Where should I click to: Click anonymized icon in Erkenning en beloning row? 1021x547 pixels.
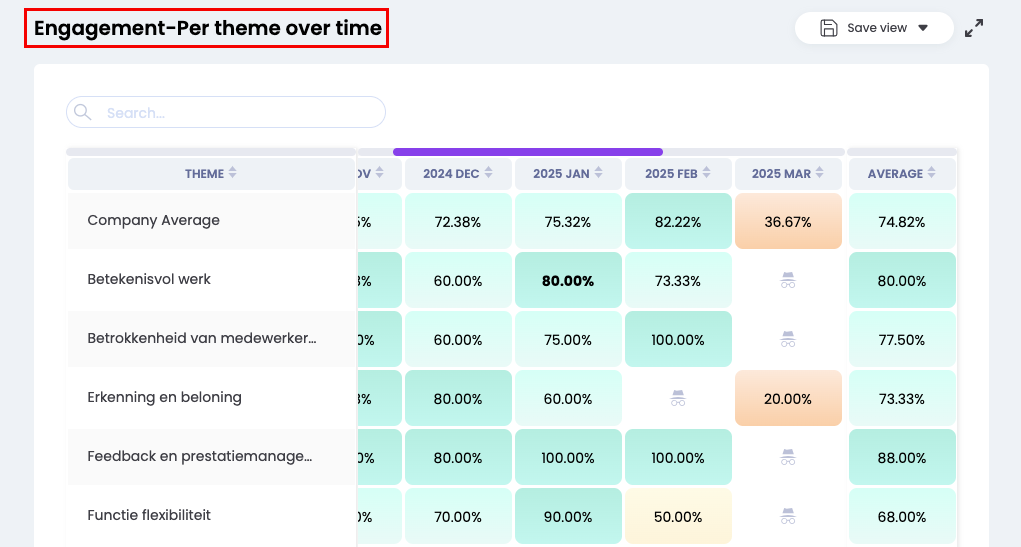pyautogui.click(x=678, y=398)
